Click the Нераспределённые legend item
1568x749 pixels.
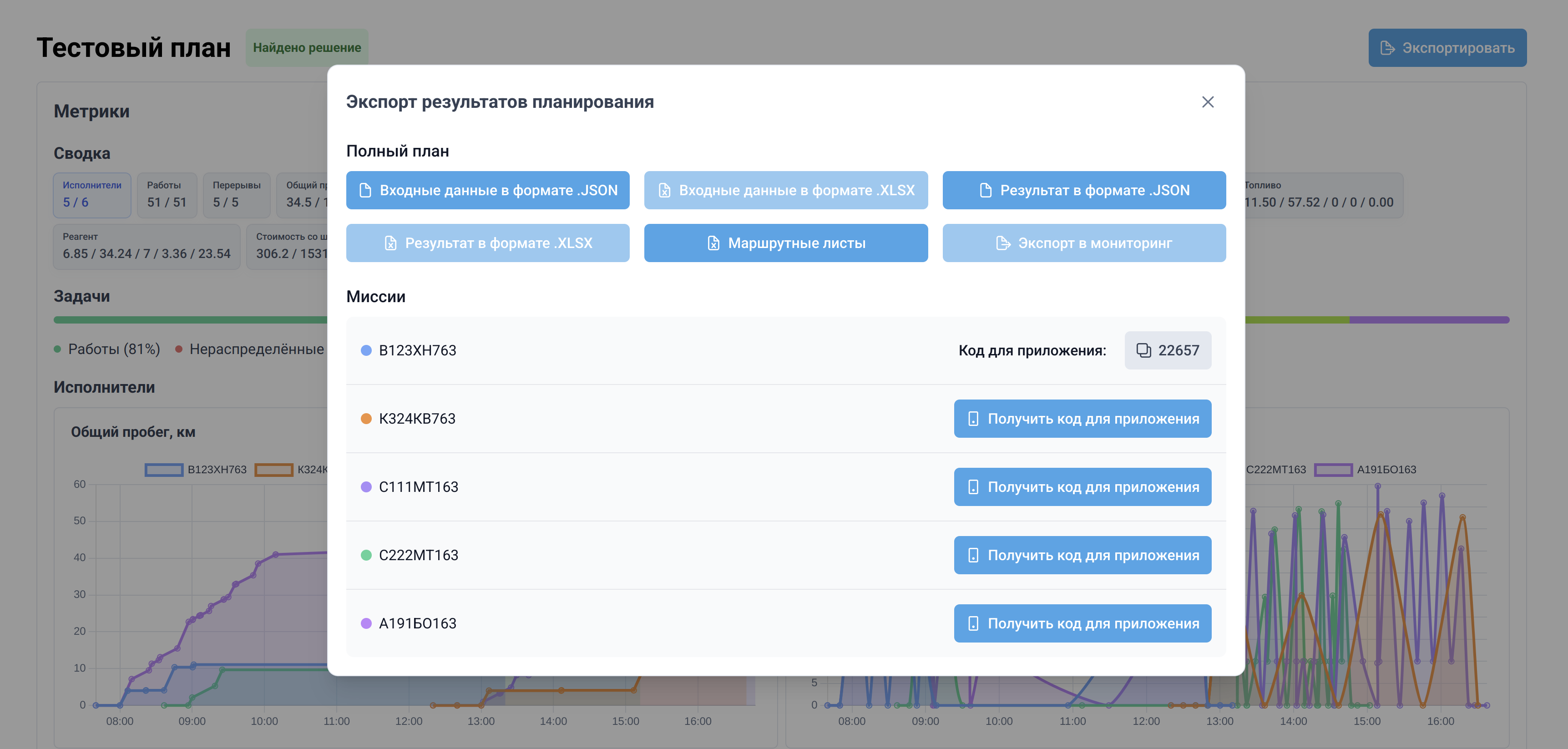[x=250, y=349]
